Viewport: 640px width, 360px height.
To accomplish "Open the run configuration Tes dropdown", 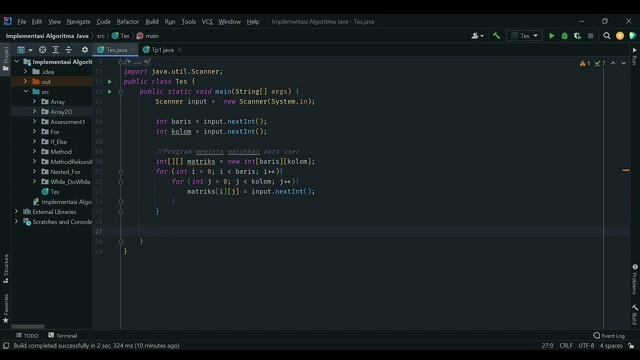I will (x=524, y=36).
